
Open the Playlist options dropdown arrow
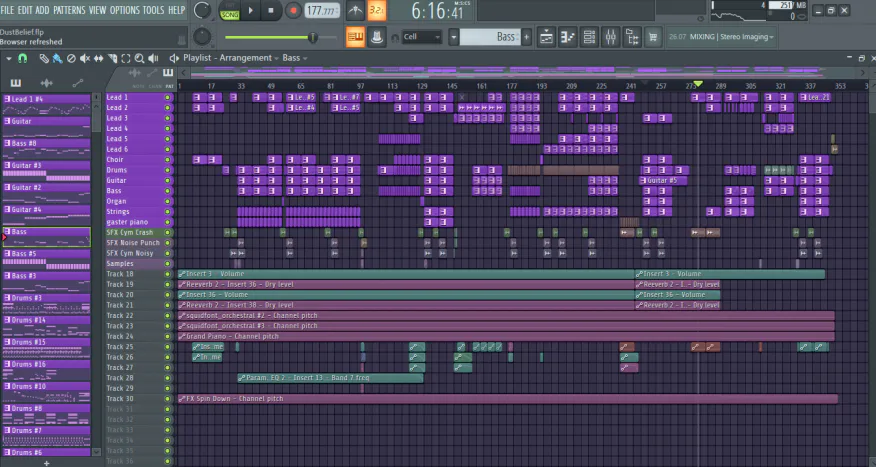pyautogui.click(x=9, y=58)
